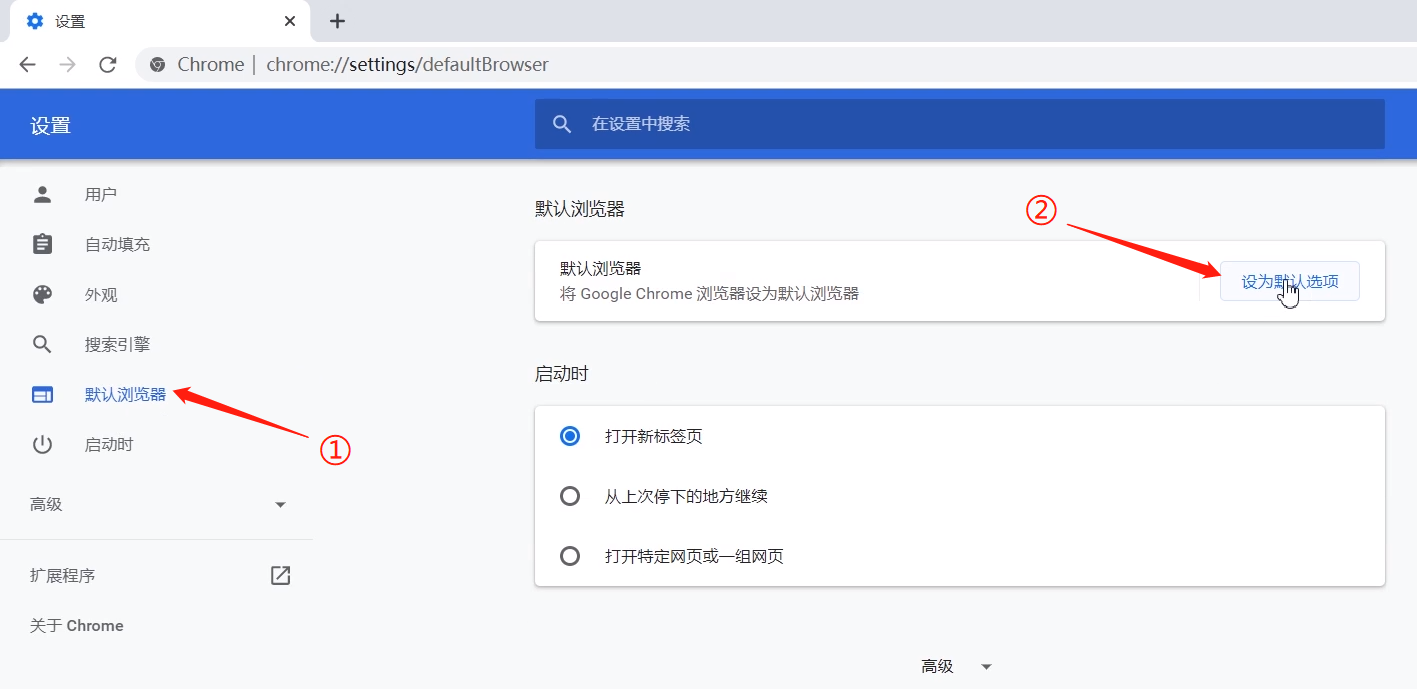1417x689 pixels.
Task: Open the search-in-settings magnifier icon
Action: point(562,123)
